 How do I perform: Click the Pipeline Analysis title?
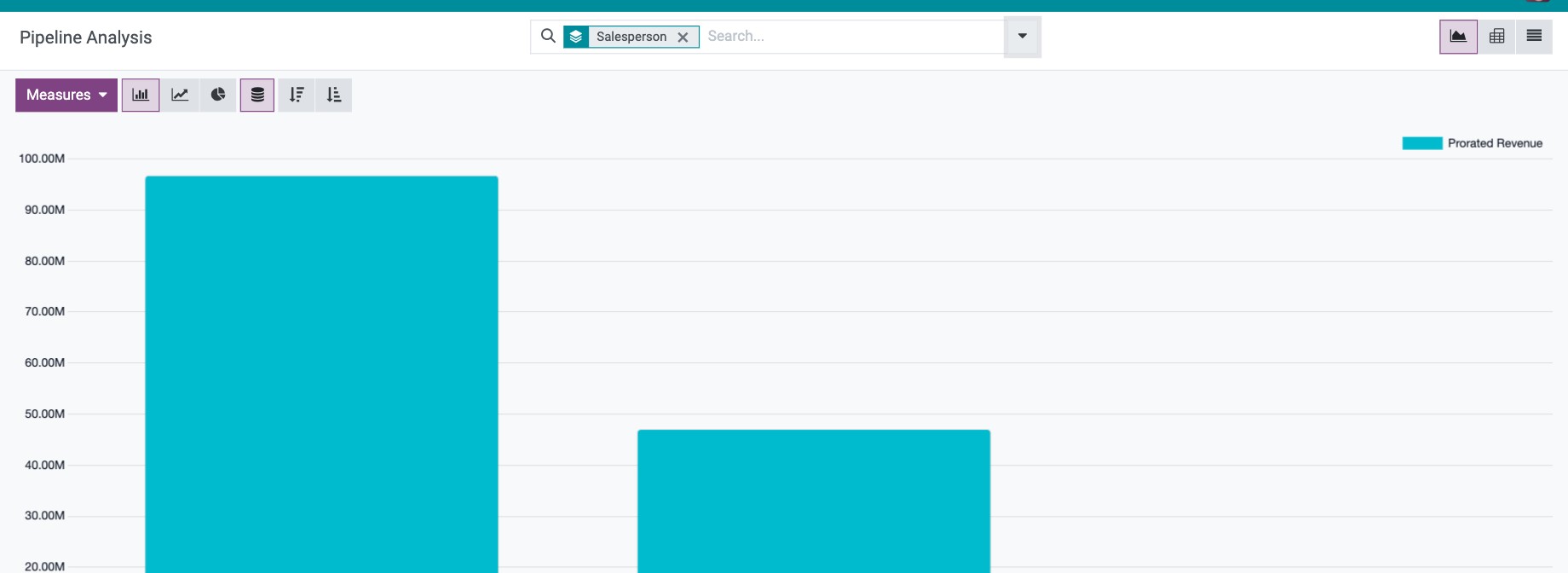pyautogui.click(x=85, y=38)
